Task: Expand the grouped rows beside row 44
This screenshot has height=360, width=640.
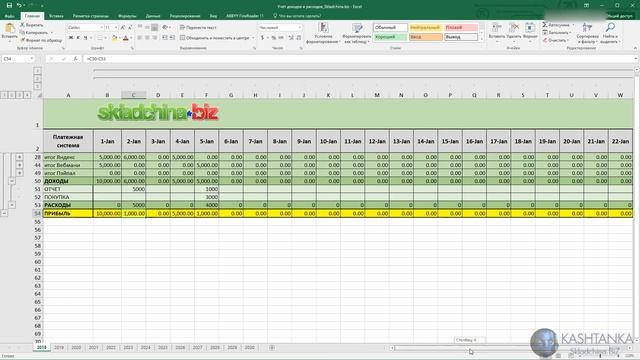Action: point(19,165)
